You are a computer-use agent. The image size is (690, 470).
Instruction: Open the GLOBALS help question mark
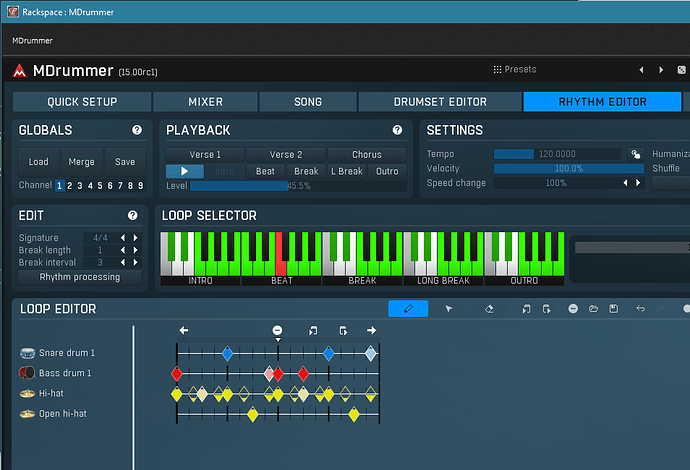(x=137, y=130)
